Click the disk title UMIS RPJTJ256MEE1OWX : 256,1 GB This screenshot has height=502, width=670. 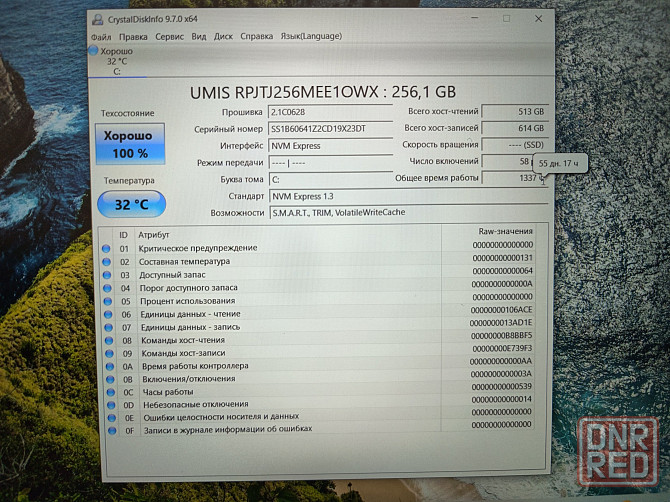click(323, 92)
